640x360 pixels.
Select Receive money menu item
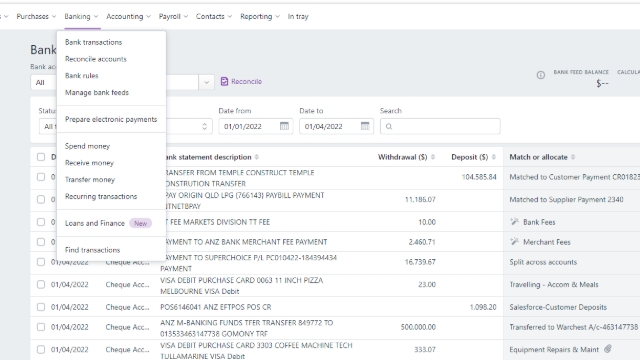click(x=89, y=162)
